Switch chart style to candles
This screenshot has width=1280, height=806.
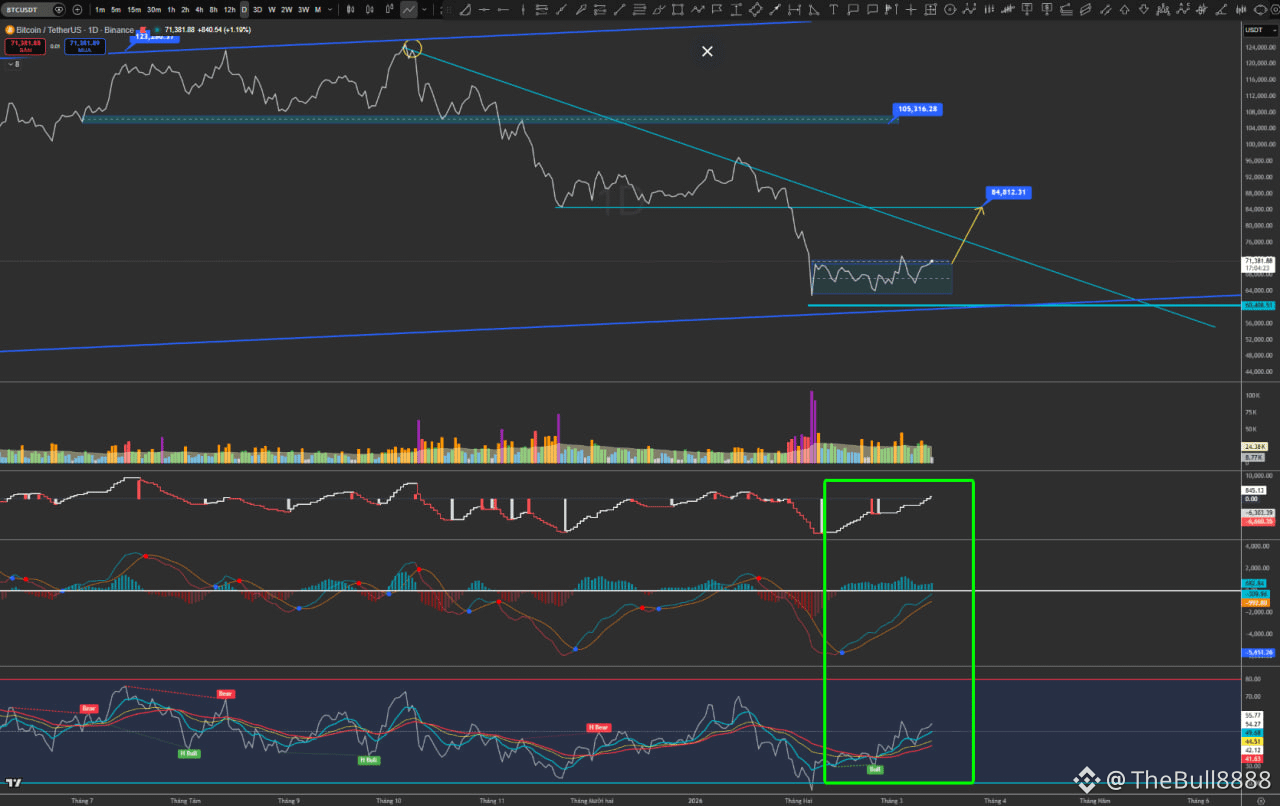tap(370, 9)
